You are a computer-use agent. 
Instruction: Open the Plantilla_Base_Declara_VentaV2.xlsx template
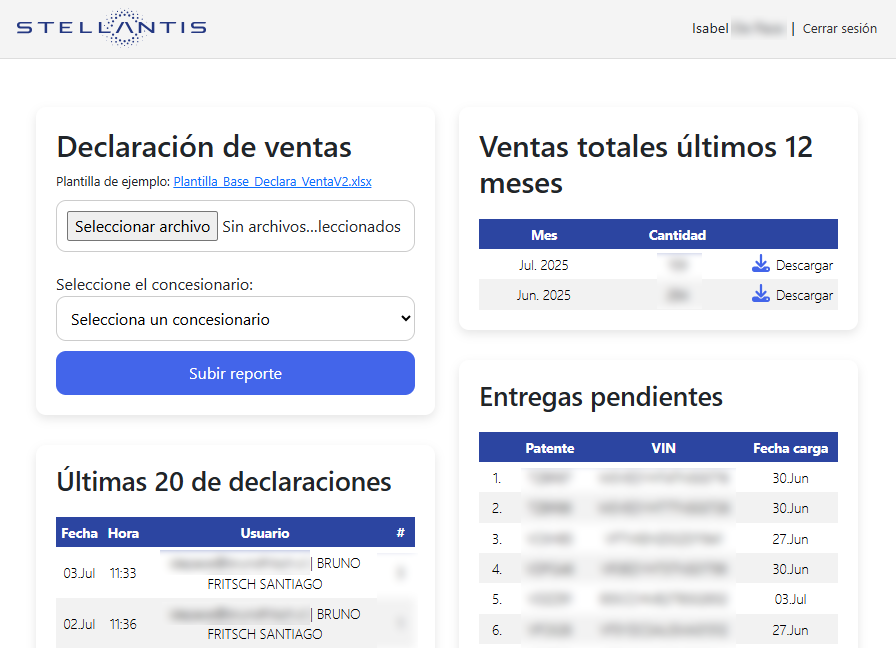(x=271, y=181)
